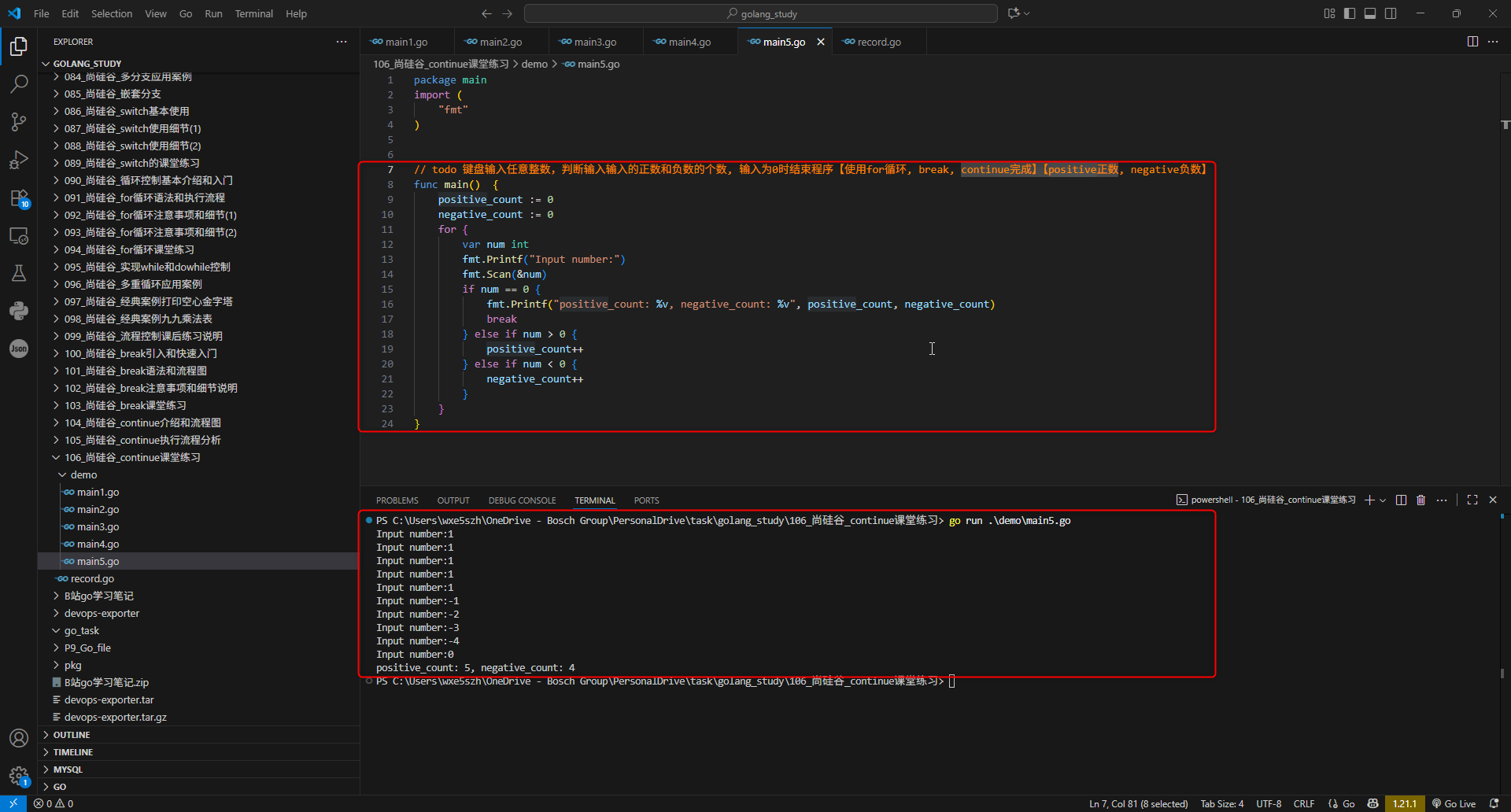This screenshot has width=1511, height=812.
Task: Open the Terminal menu
Action: (253, 13)
